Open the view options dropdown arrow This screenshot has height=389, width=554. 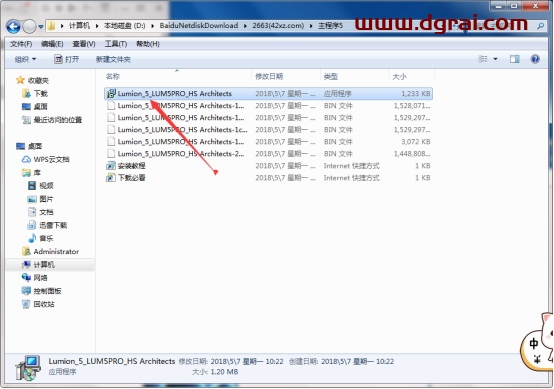pyautogui.click(x=495, y=59)
